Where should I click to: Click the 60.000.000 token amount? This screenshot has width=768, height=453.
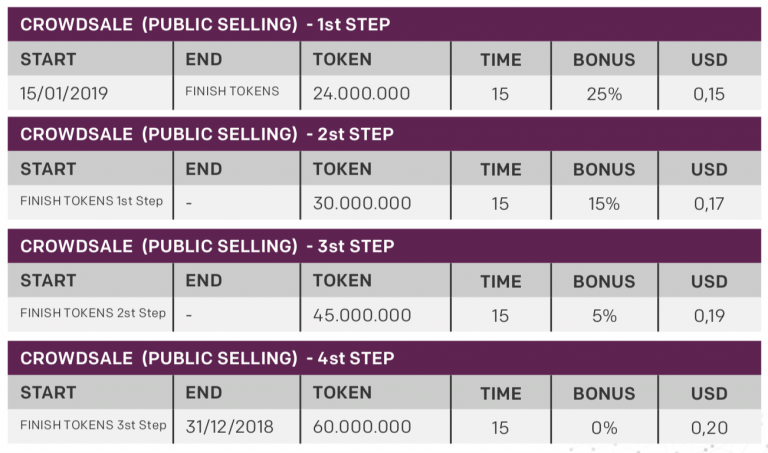pyautogui.click(x=361, y=427)
